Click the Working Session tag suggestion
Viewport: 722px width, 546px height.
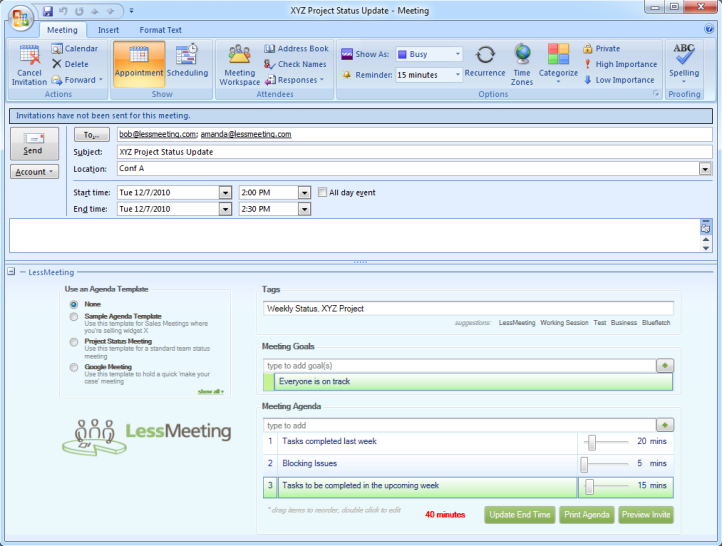point(564,323)
